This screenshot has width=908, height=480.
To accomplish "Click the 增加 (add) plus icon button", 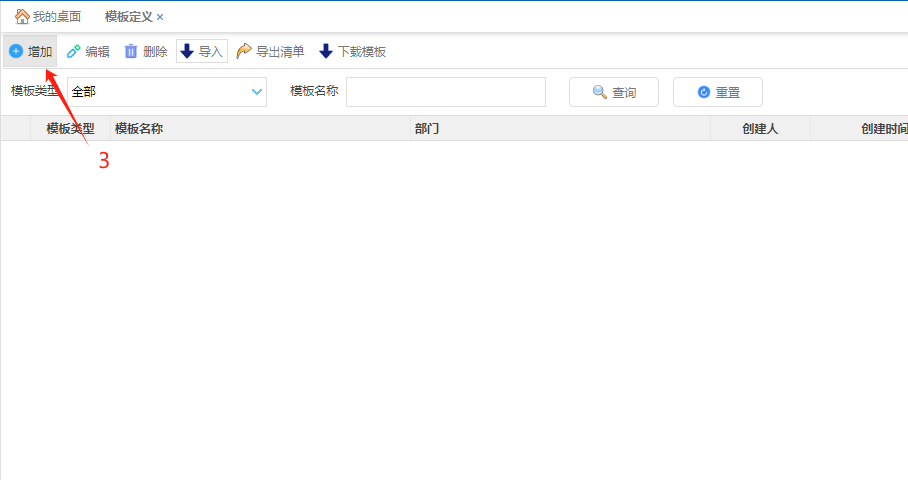I will point(16,51).
